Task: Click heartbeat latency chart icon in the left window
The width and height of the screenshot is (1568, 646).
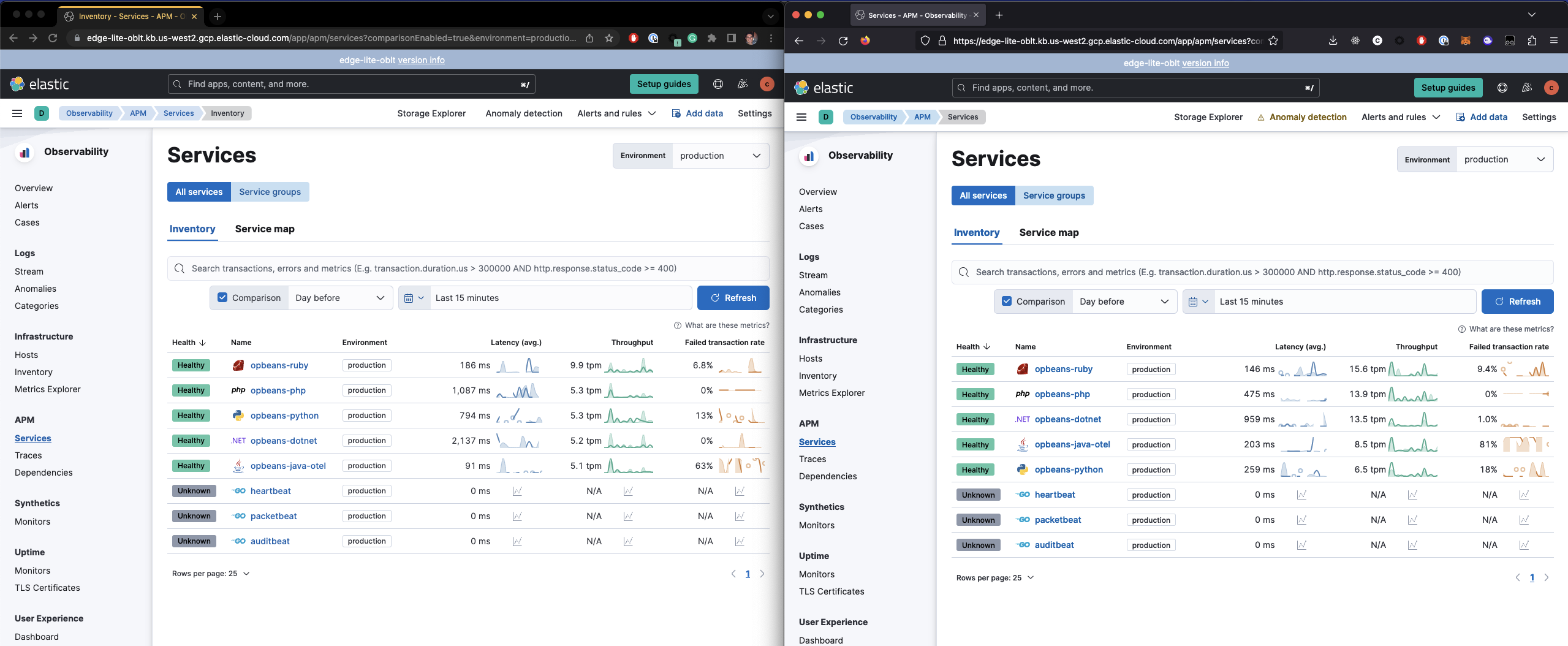Action: (517, 491)
